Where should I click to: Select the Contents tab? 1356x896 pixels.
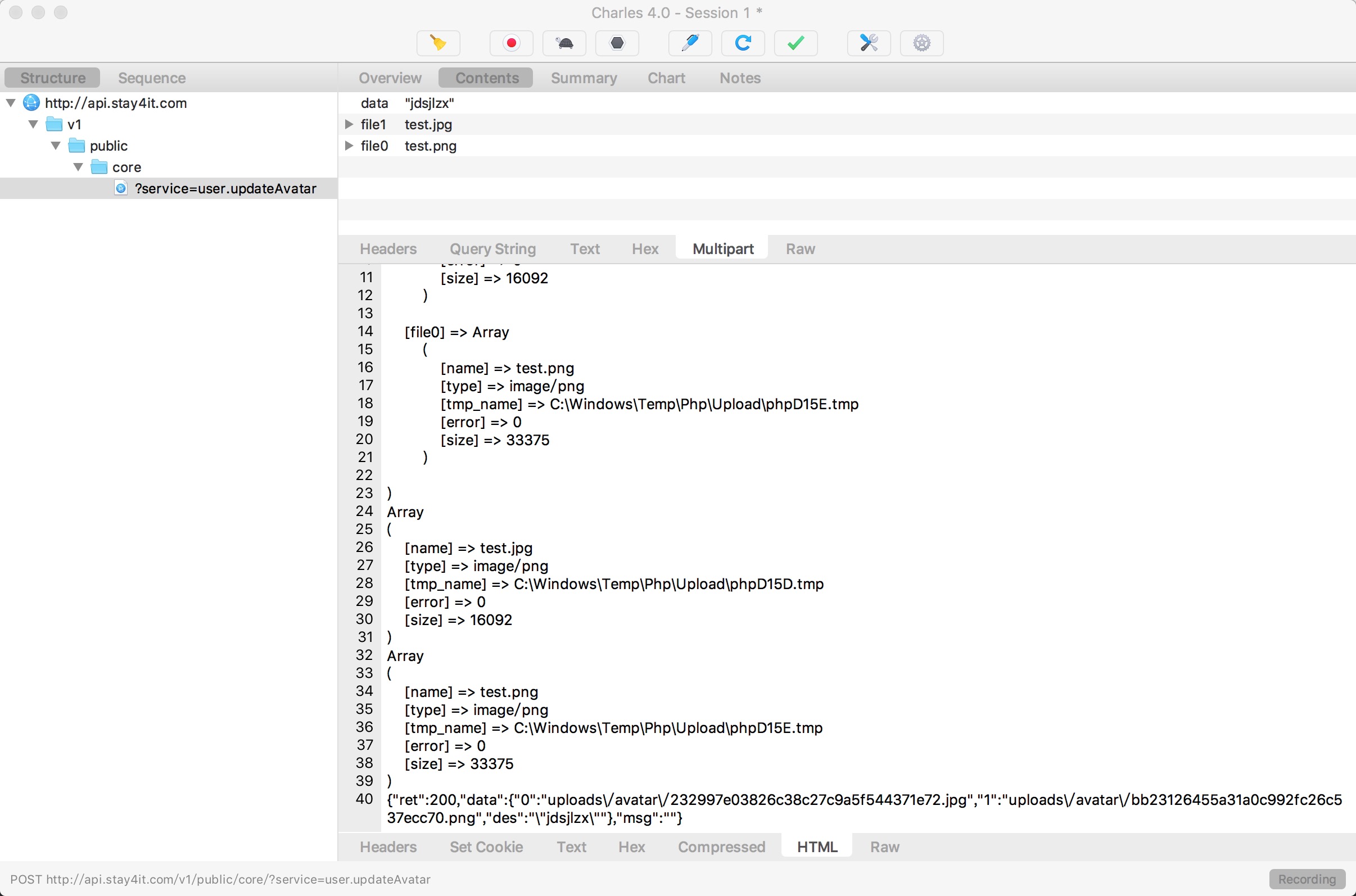(x=486, y=78)
